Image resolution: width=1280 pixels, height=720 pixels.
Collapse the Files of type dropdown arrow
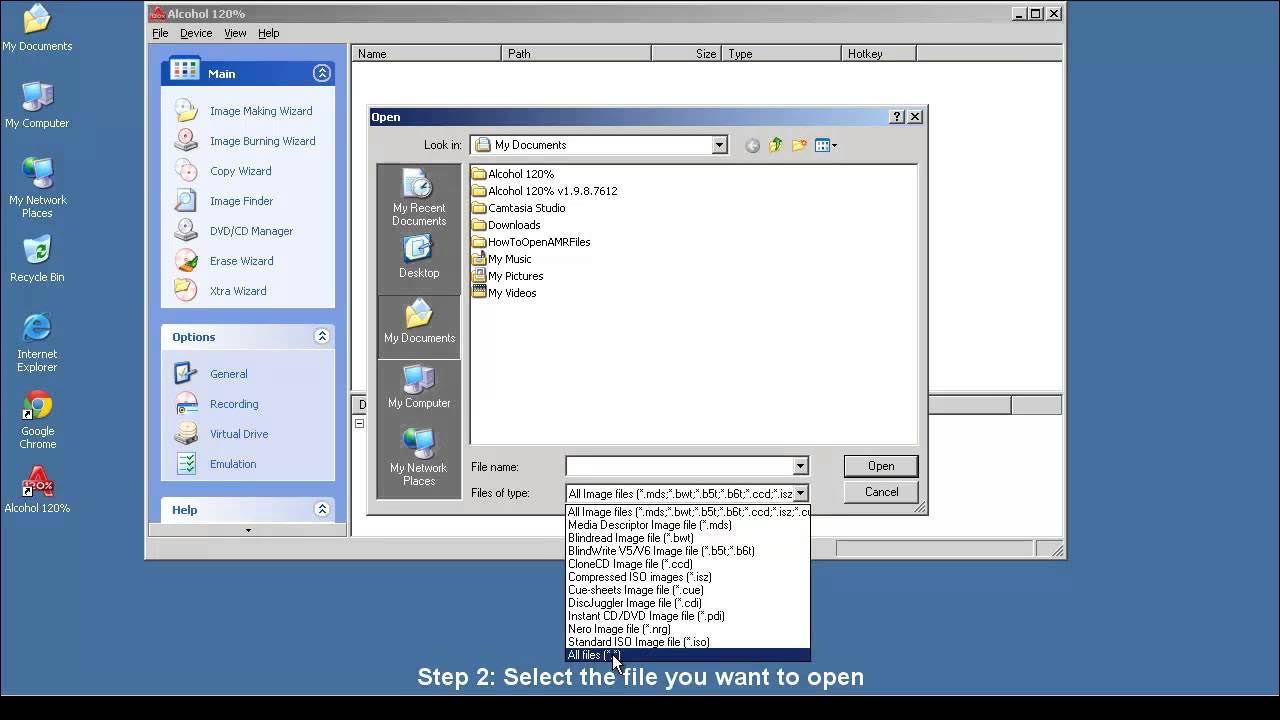[x=800, y=493]
